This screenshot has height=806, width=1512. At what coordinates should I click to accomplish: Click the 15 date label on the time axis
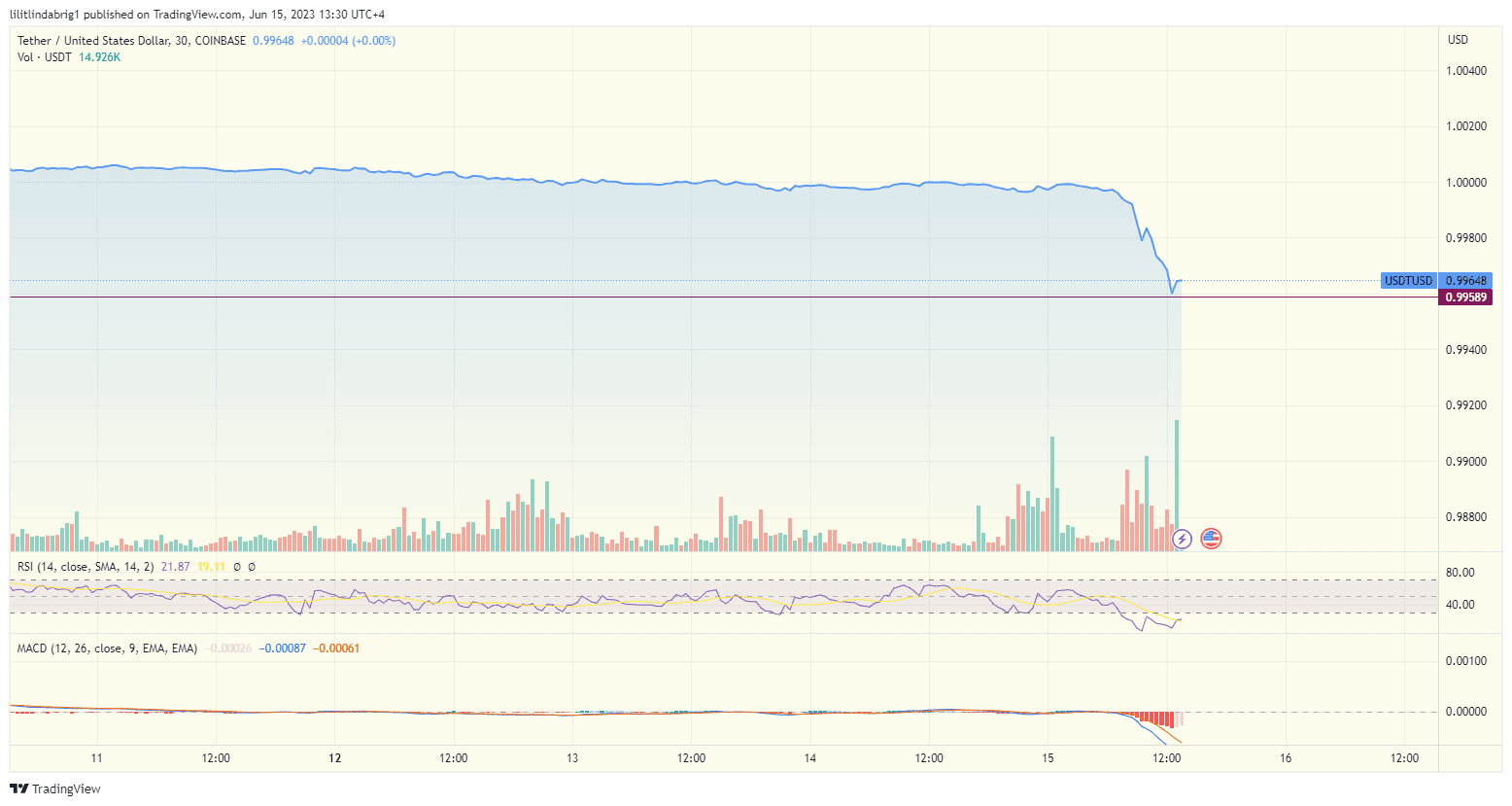(1048, 758)
